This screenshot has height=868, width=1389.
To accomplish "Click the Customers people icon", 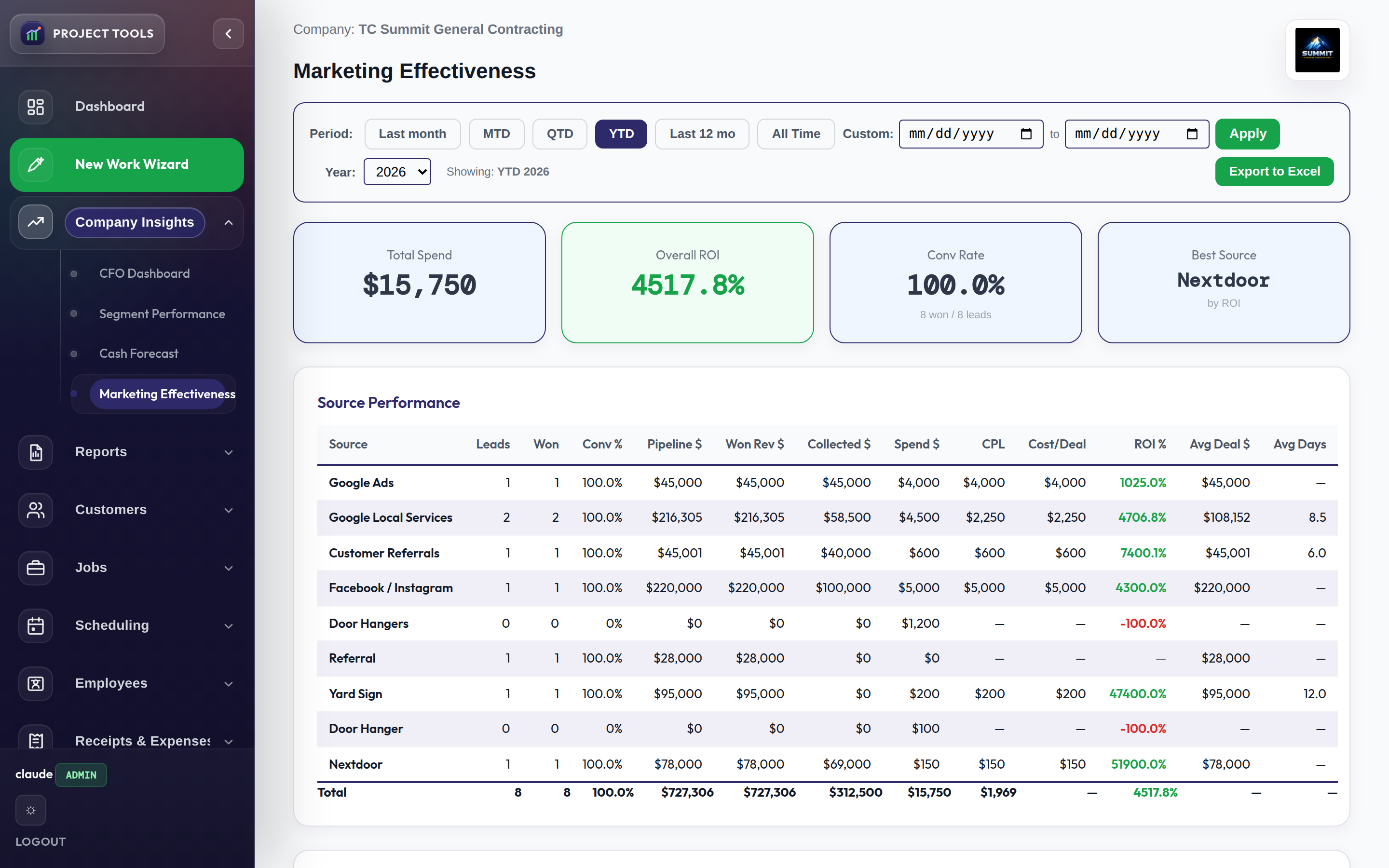I will (36, 510).
